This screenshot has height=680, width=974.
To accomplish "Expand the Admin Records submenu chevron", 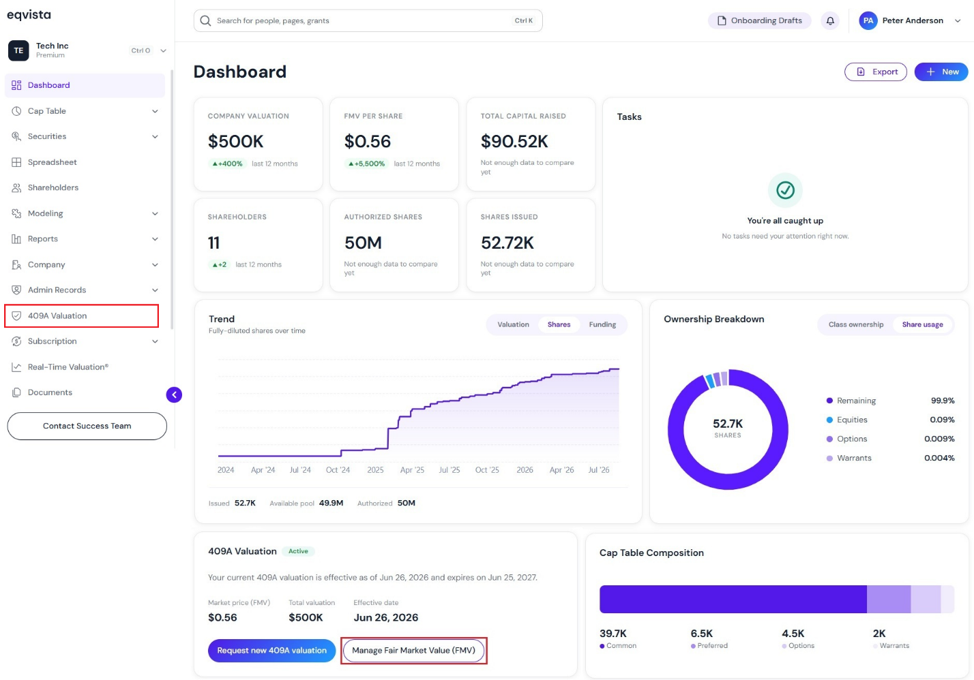I will [155, 290].
